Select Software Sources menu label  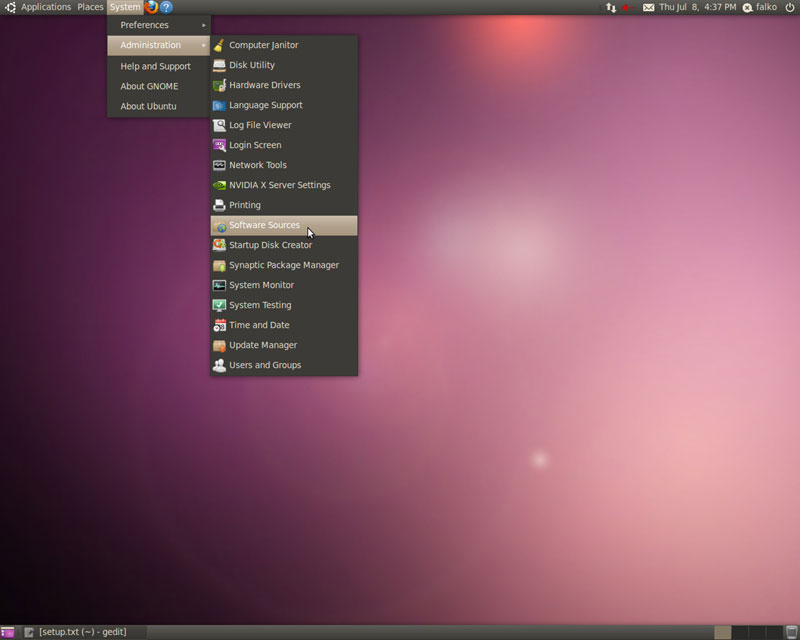coord(264,225)
